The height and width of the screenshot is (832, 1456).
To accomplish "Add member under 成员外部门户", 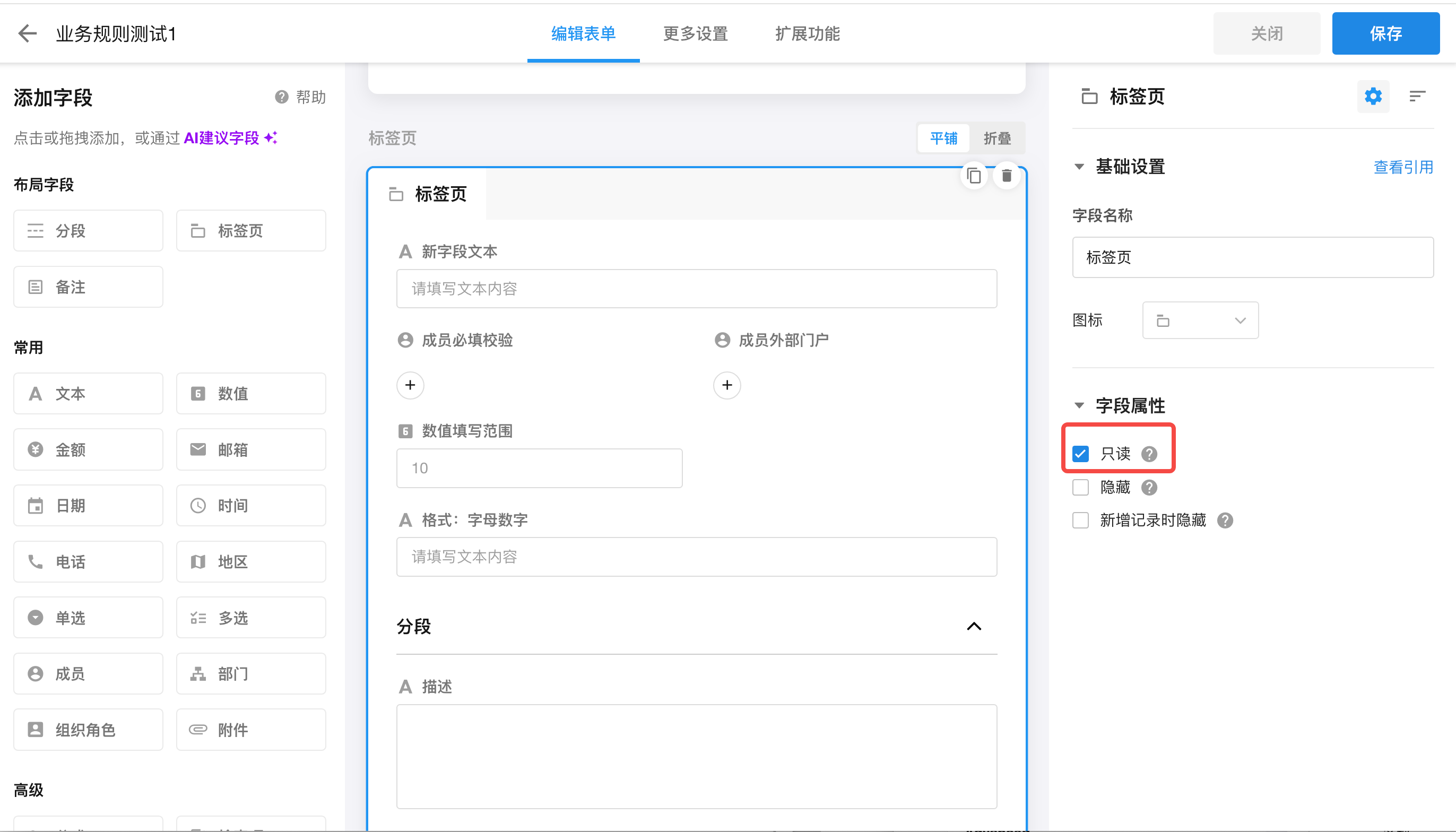I will [x=727, y=385].
